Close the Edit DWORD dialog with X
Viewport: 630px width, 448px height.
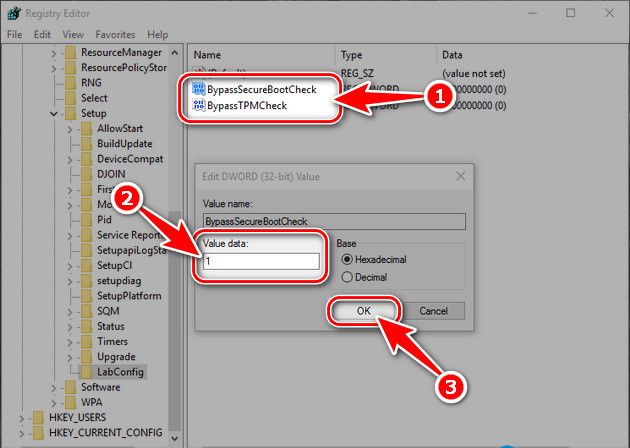[460, 176]
